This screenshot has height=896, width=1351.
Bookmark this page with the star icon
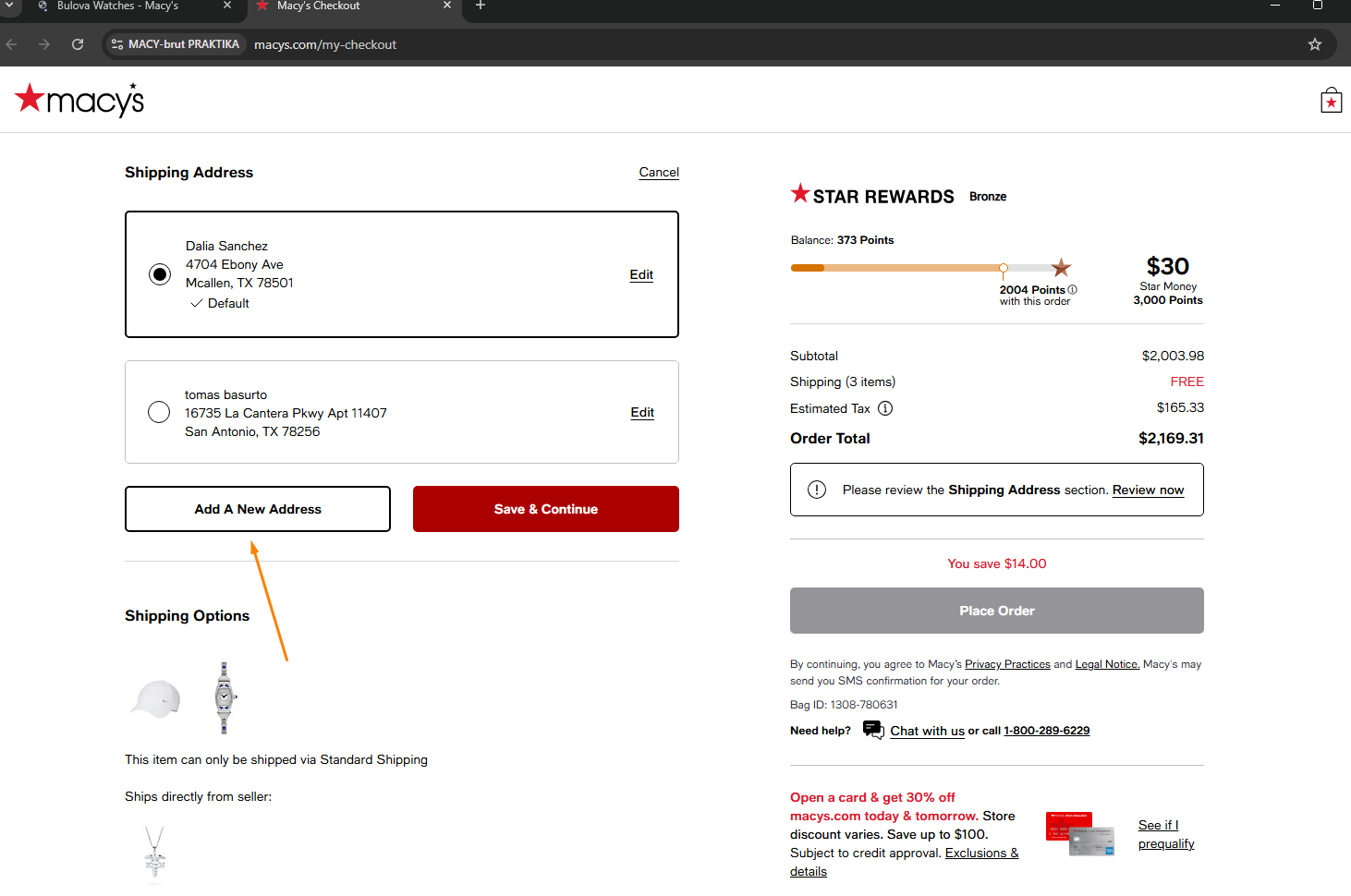point(1314,44)
